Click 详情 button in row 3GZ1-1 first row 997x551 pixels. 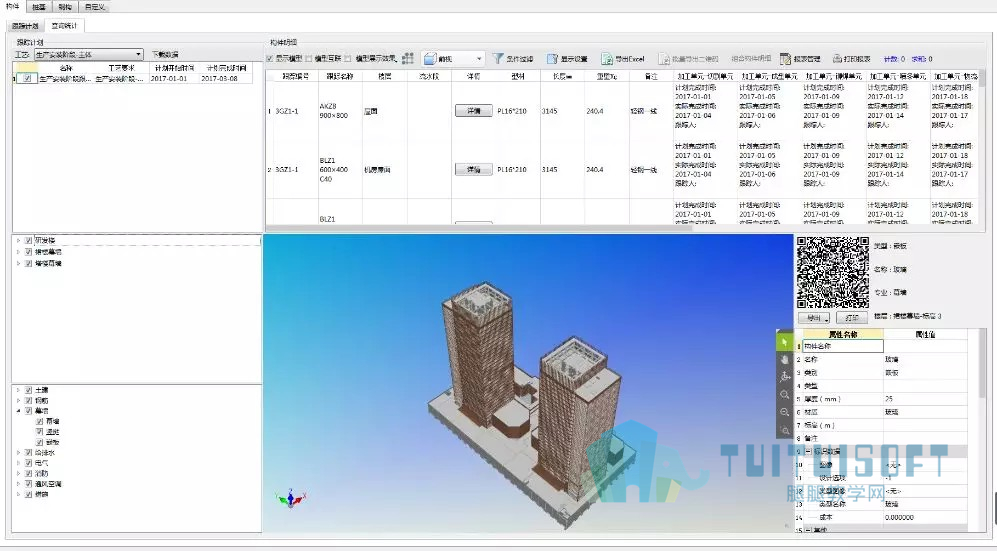(474, 111)
